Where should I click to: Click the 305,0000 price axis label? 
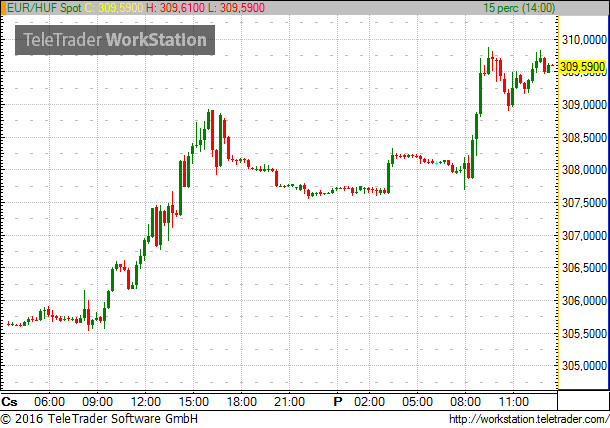[584, 366]
